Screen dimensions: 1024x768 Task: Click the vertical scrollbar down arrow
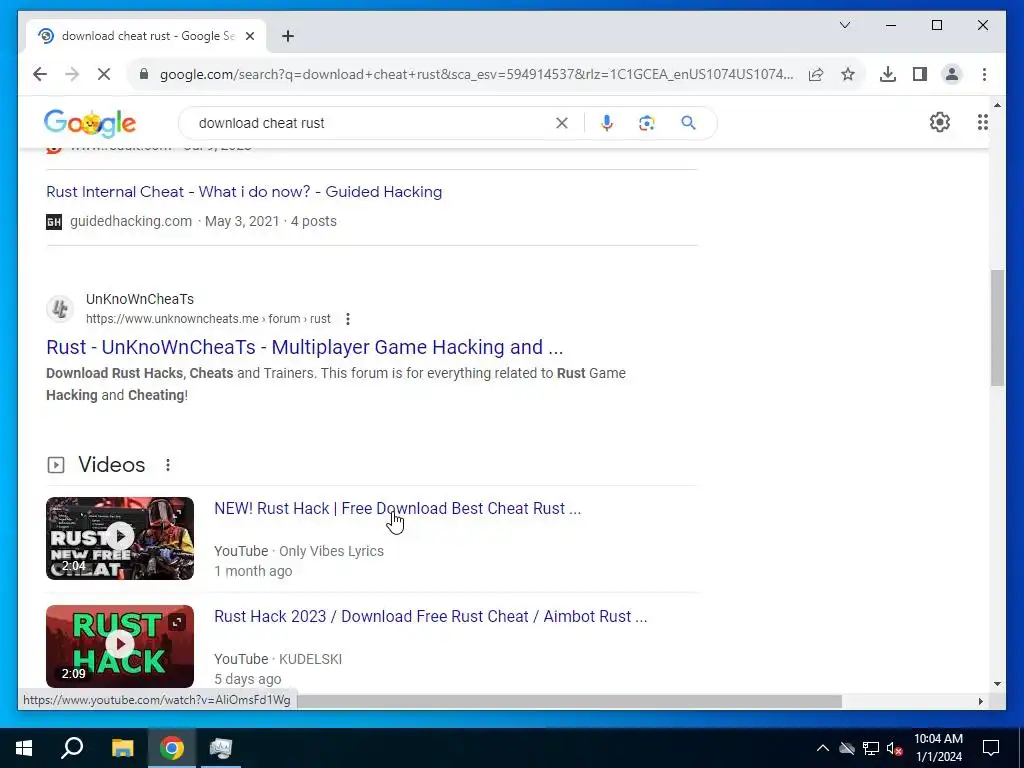point(997,684)
